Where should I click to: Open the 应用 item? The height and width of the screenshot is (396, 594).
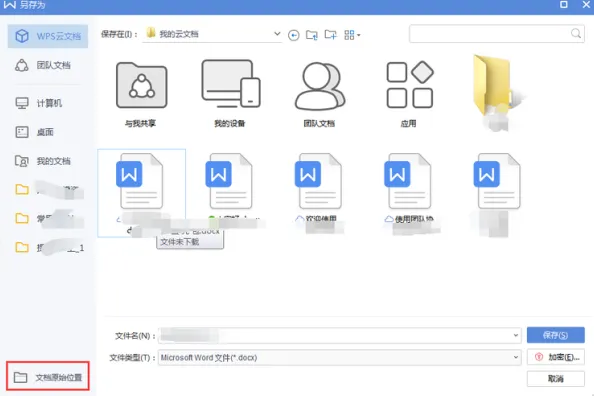409,95
